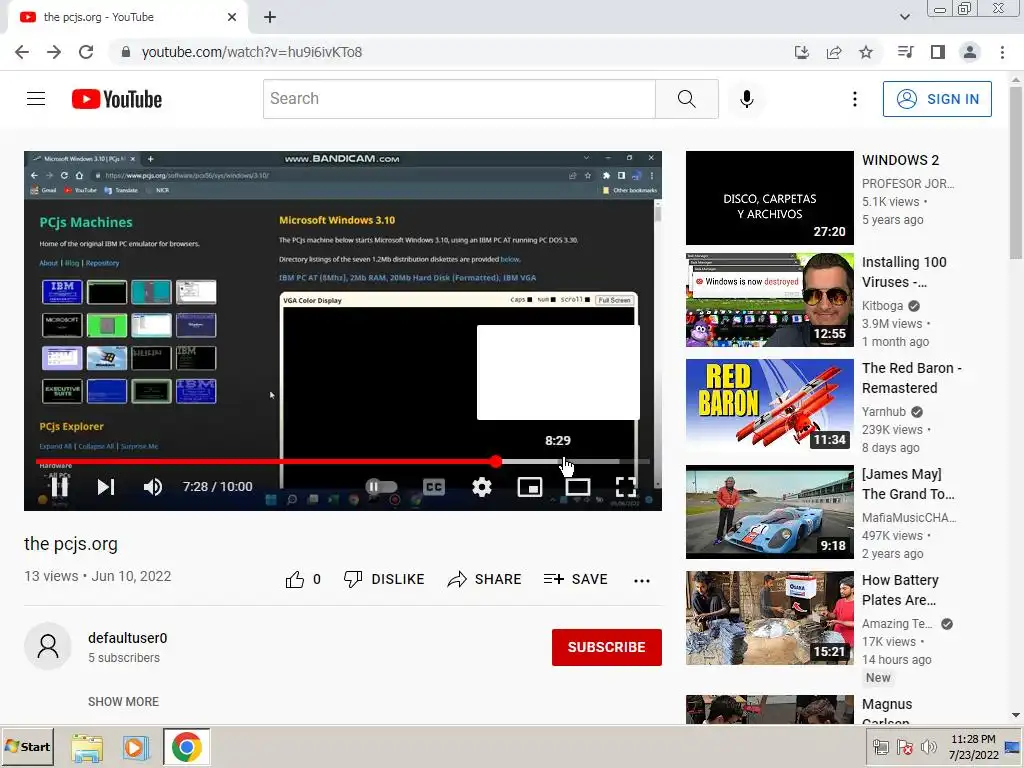The image size is (1024, 768).
Task: Open the Action Center flag icon in tray
Action: [904, 747]
